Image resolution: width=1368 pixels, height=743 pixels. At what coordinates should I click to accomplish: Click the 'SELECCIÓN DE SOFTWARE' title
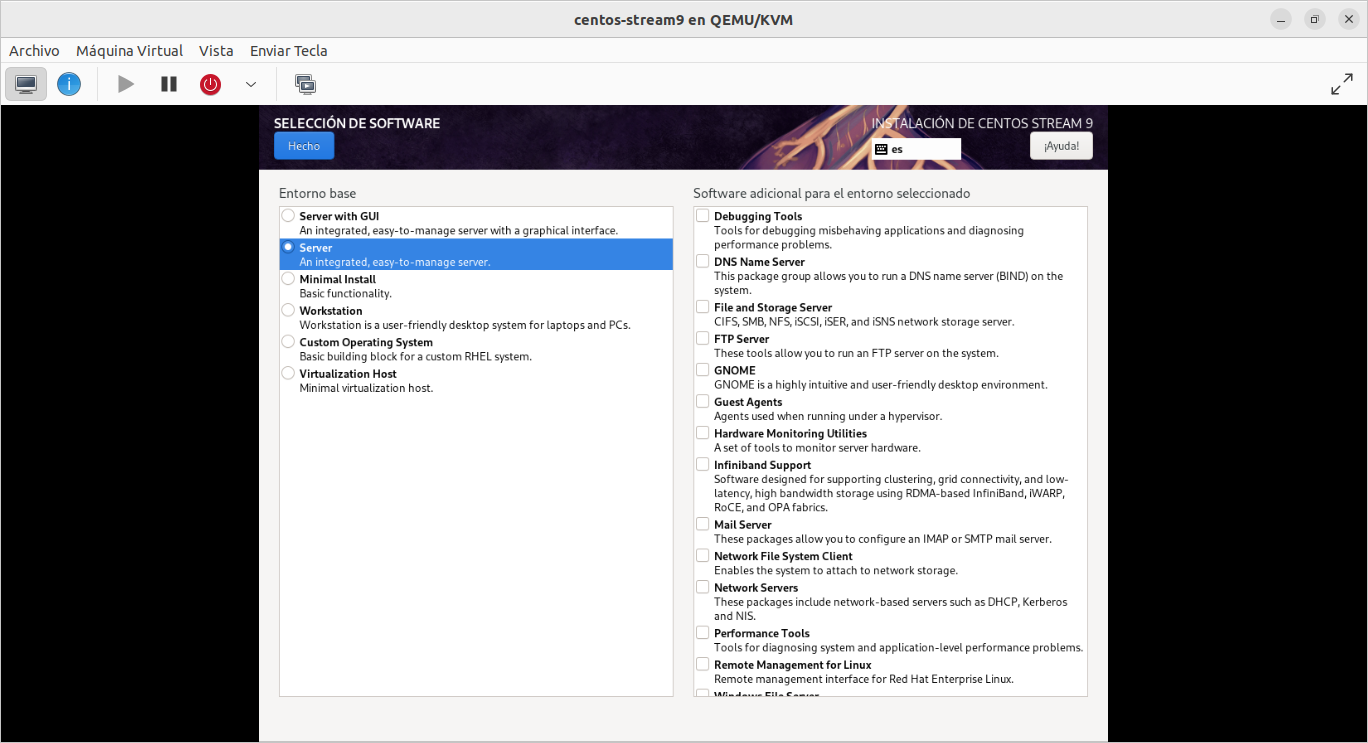point(357,123)
